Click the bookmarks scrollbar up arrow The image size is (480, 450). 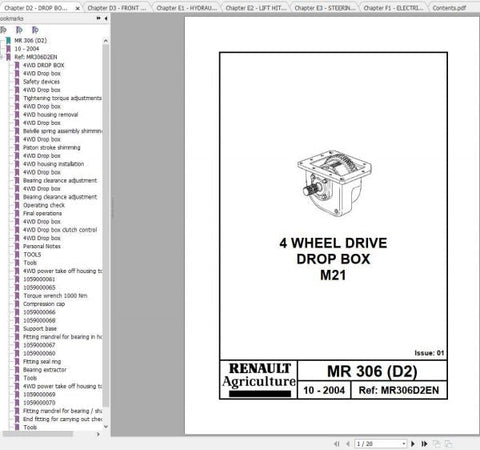106,41
